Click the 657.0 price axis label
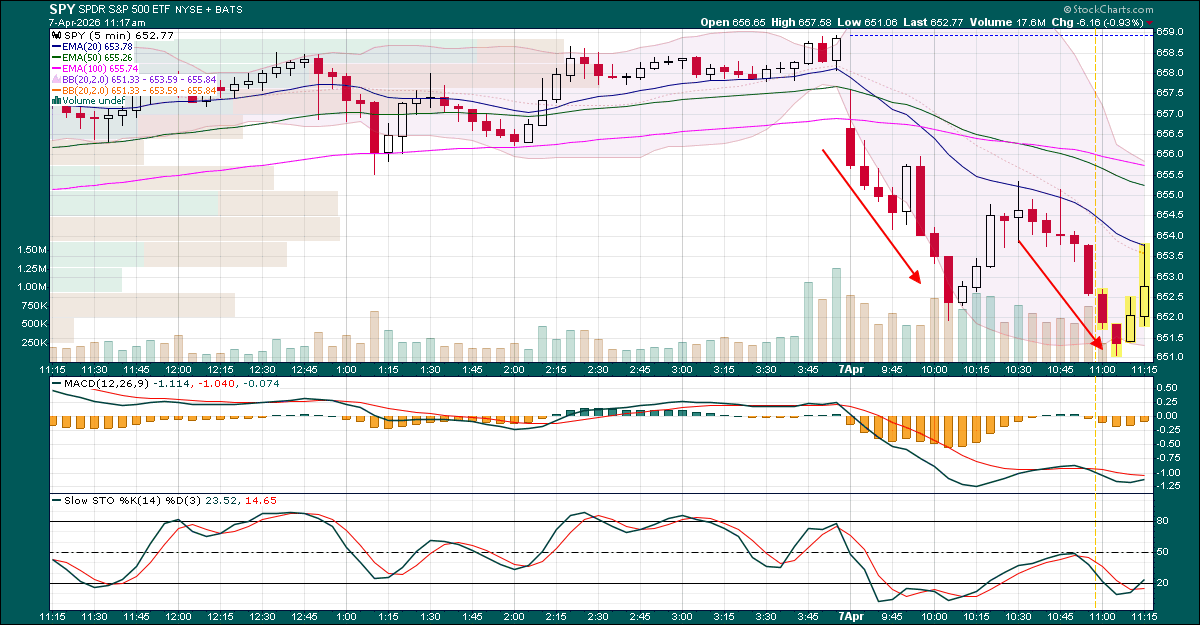 (x=1169, y=114)
